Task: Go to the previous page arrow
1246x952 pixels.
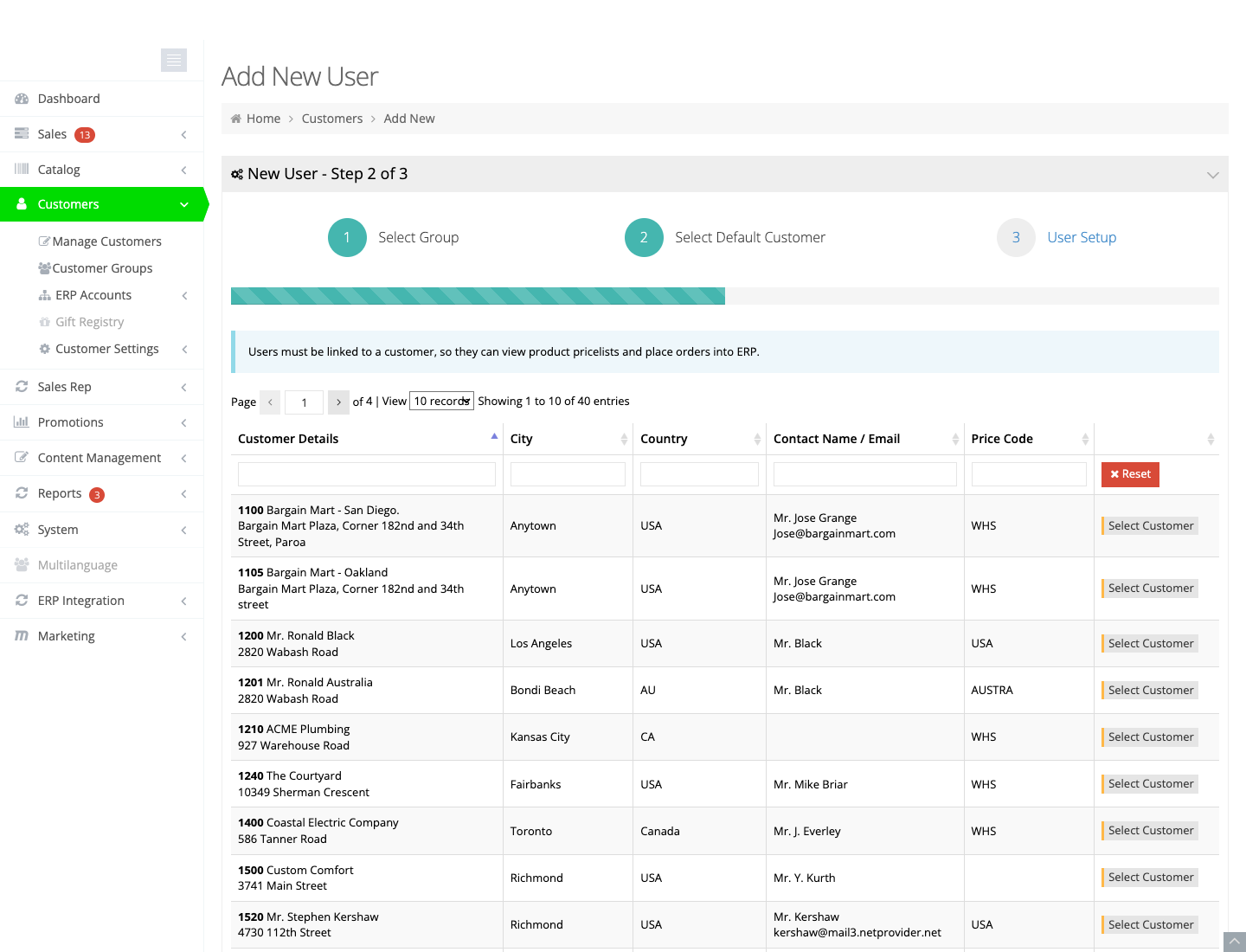Action: (270, 402)
